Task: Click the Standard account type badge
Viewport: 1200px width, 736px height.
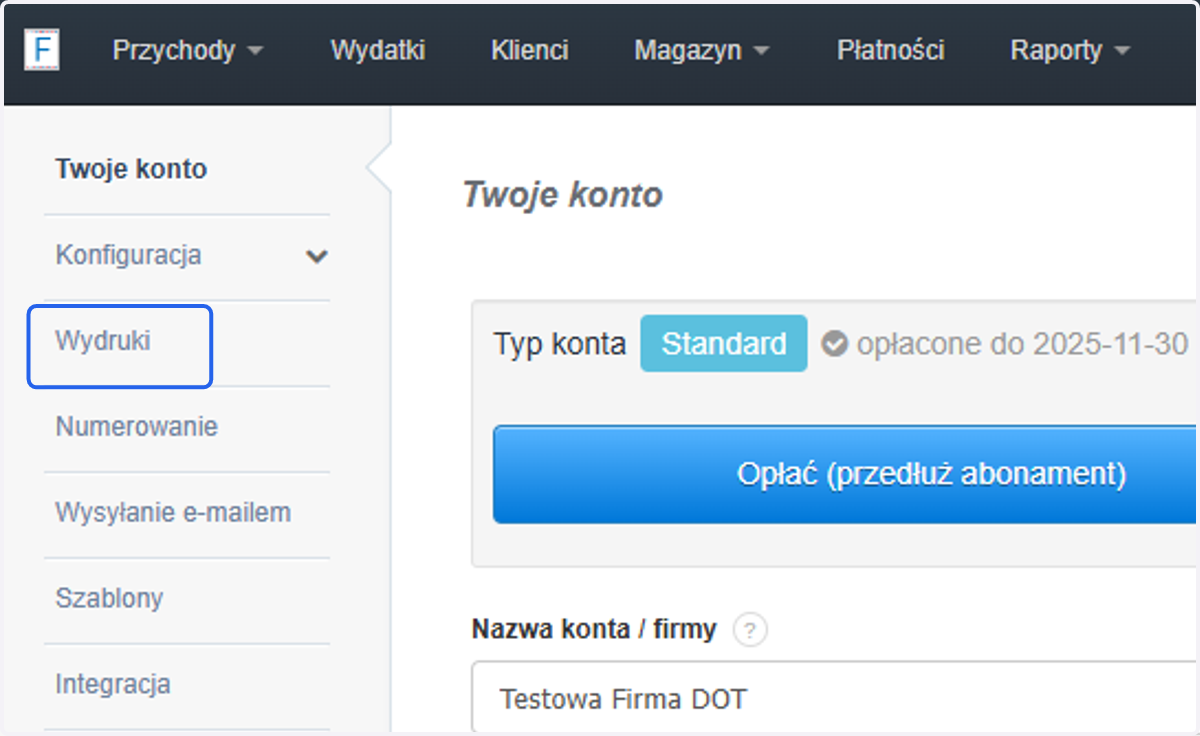Action: (724, 344)
